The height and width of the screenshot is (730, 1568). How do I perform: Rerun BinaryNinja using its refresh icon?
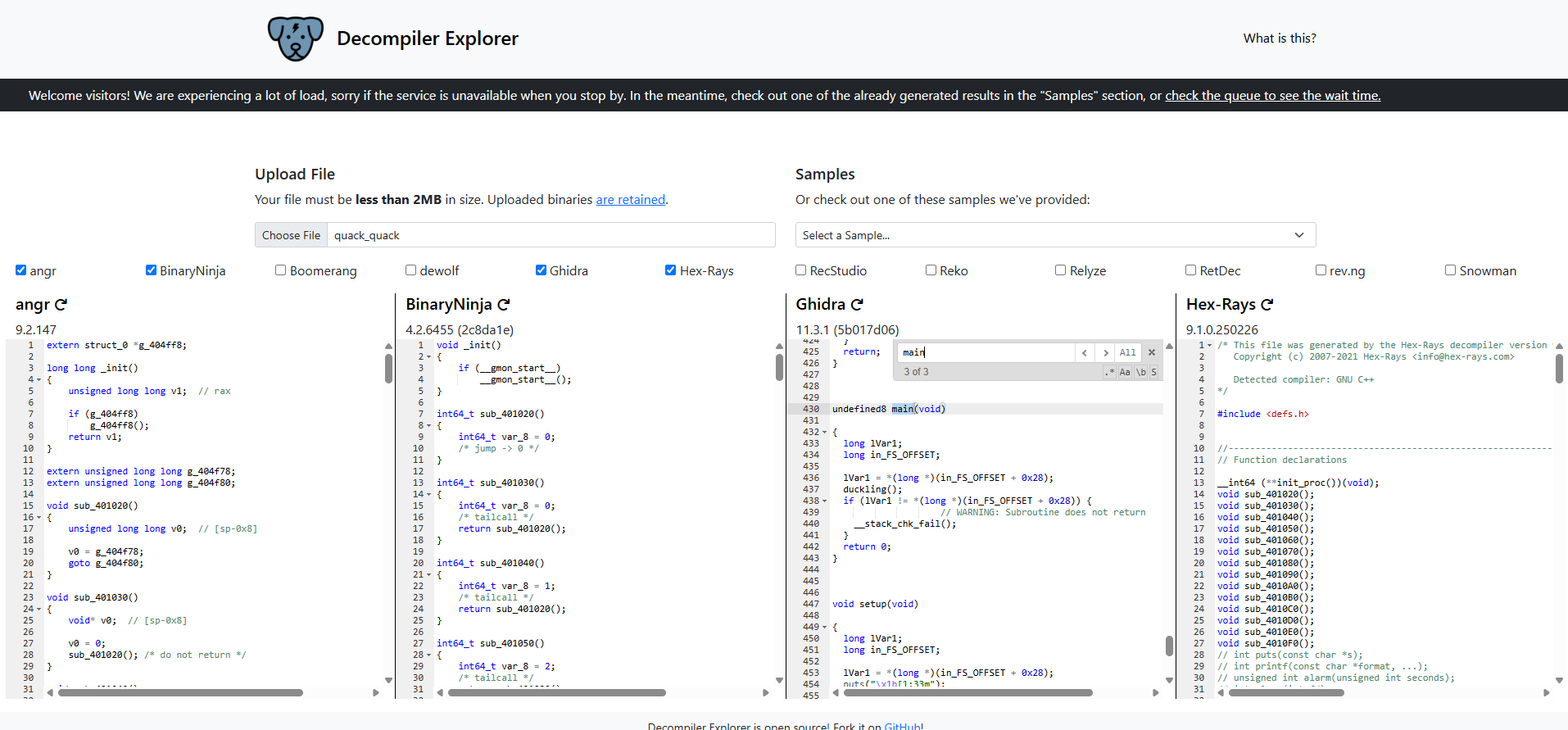click(504, 304)
